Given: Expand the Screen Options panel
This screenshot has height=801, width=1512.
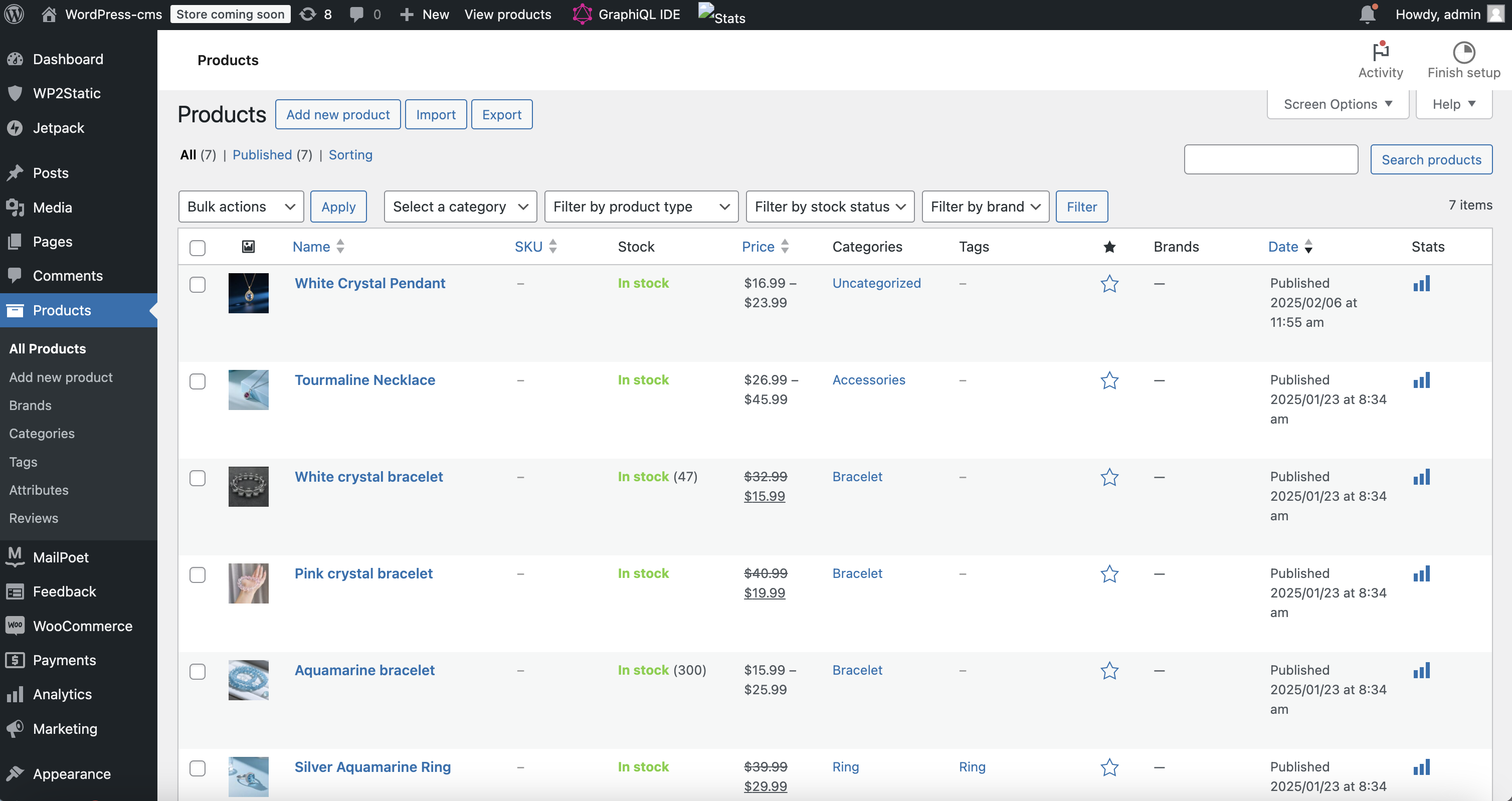Looking at the screenshot, I should 1338,104.
